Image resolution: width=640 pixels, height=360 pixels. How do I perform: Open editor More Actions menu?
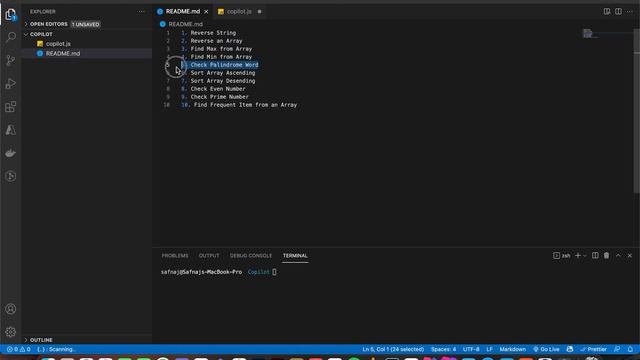tap(630, 11)
